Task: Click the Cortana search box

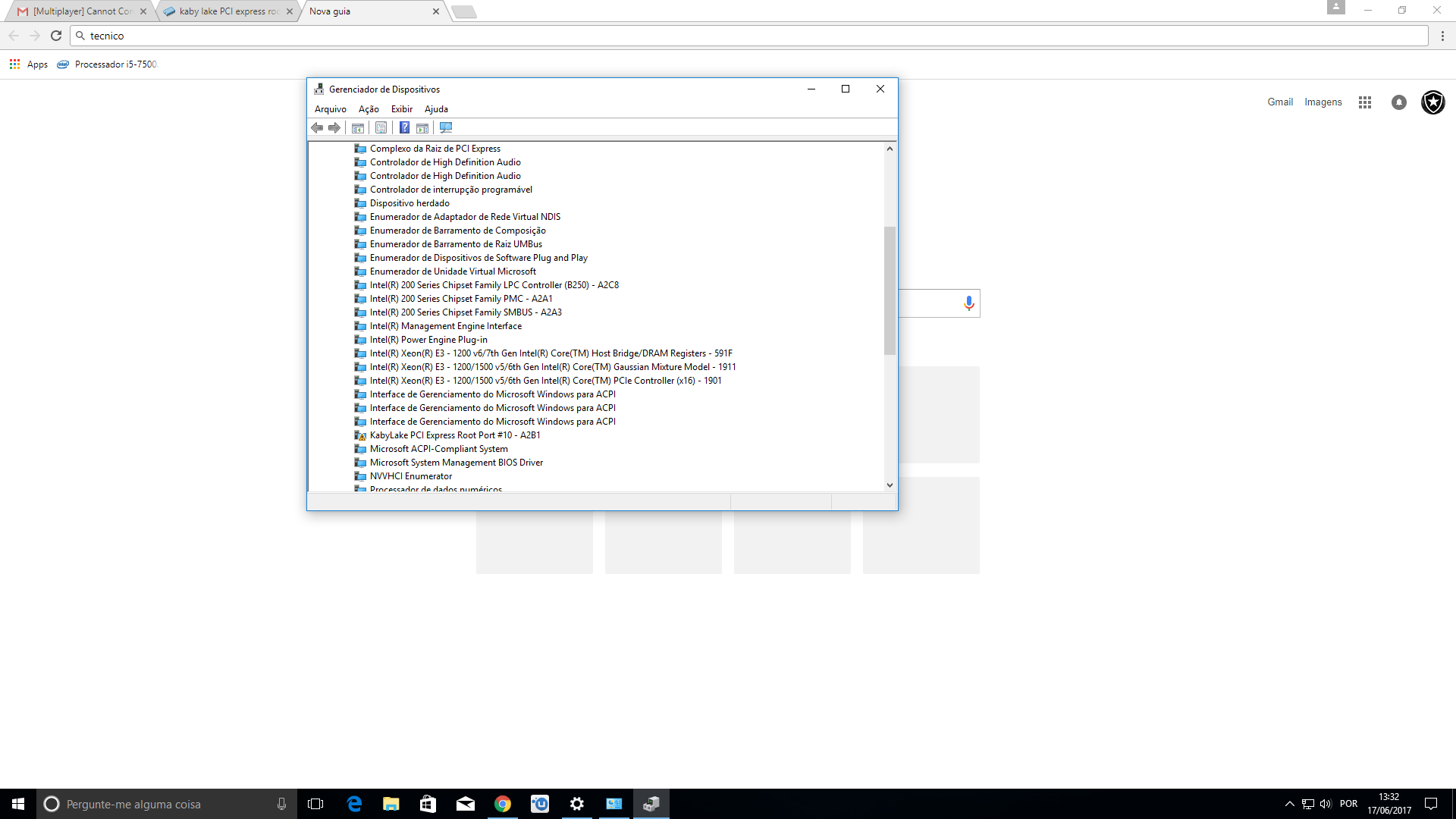Action: click(167, 804)
